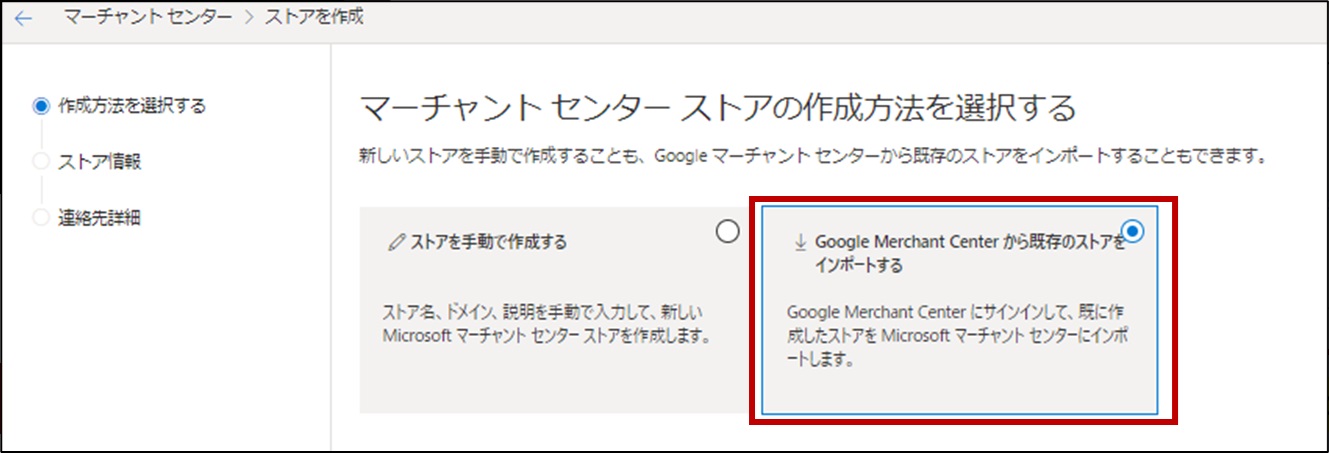The width and height of the screenshot is (1329, 453).
Task: Click the download arrow icon on the import card
Action: click(799, 242)
